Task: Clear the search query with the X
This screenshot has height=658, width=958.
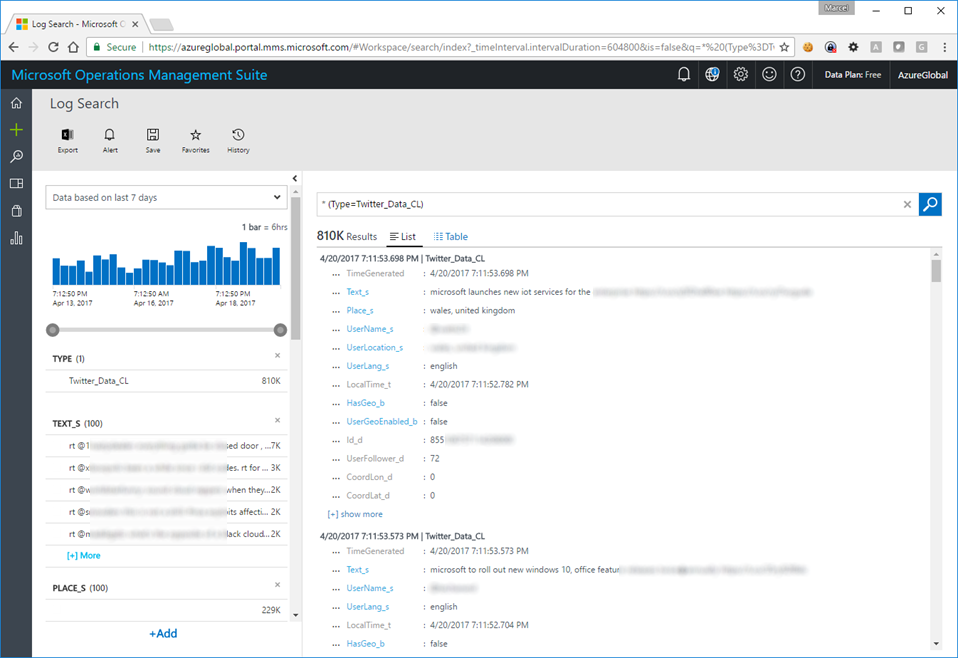Action: [907, 205]
